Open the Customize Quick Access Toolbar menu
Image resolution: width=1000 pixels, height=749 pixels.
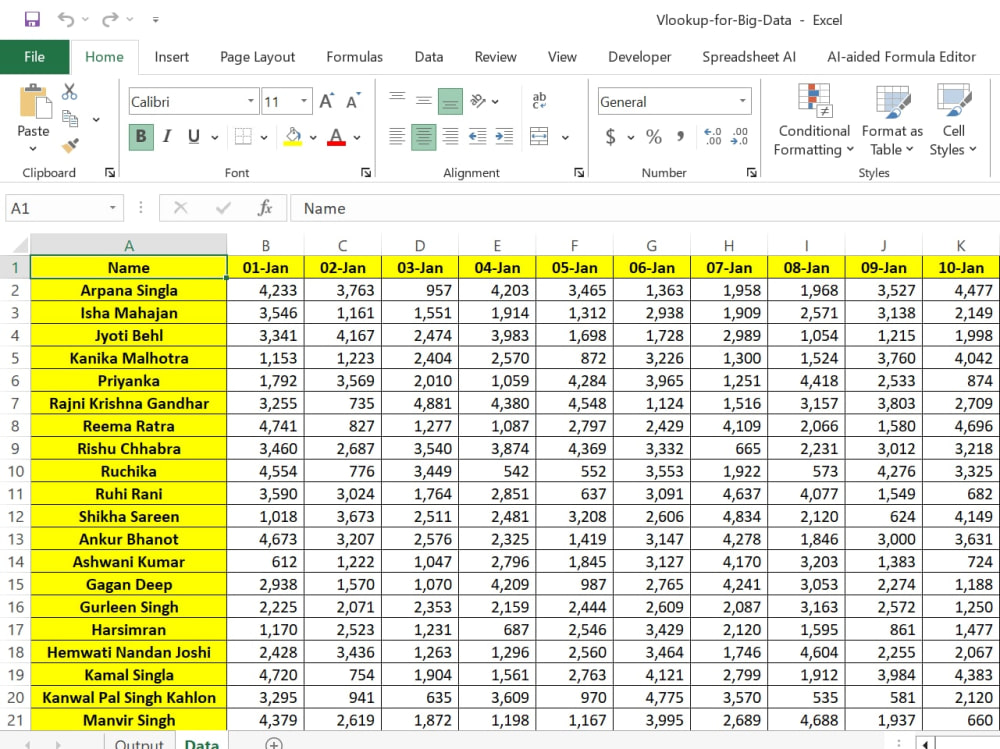[156, 20]
